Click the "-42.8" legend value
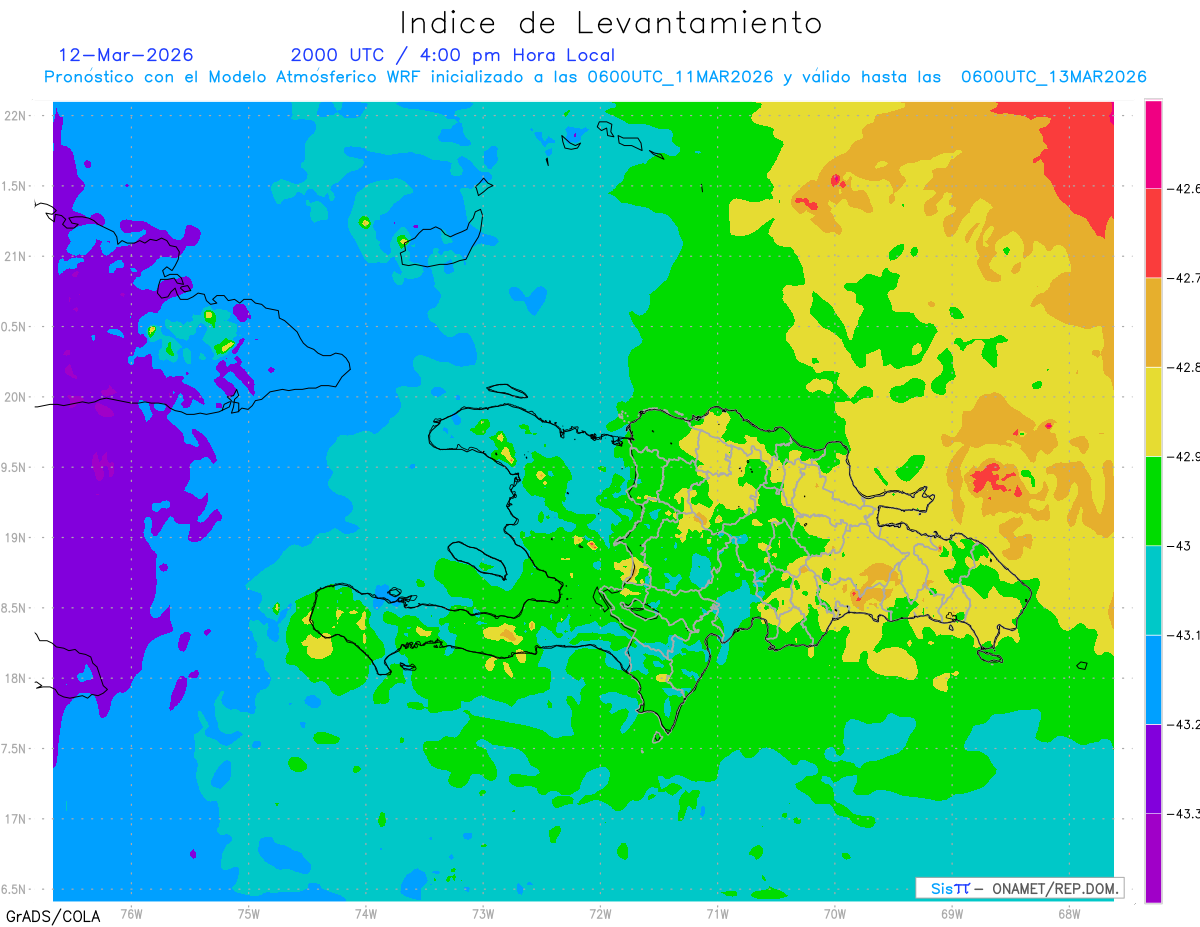Viewport: 1200px width, 927px height. 1184,367
